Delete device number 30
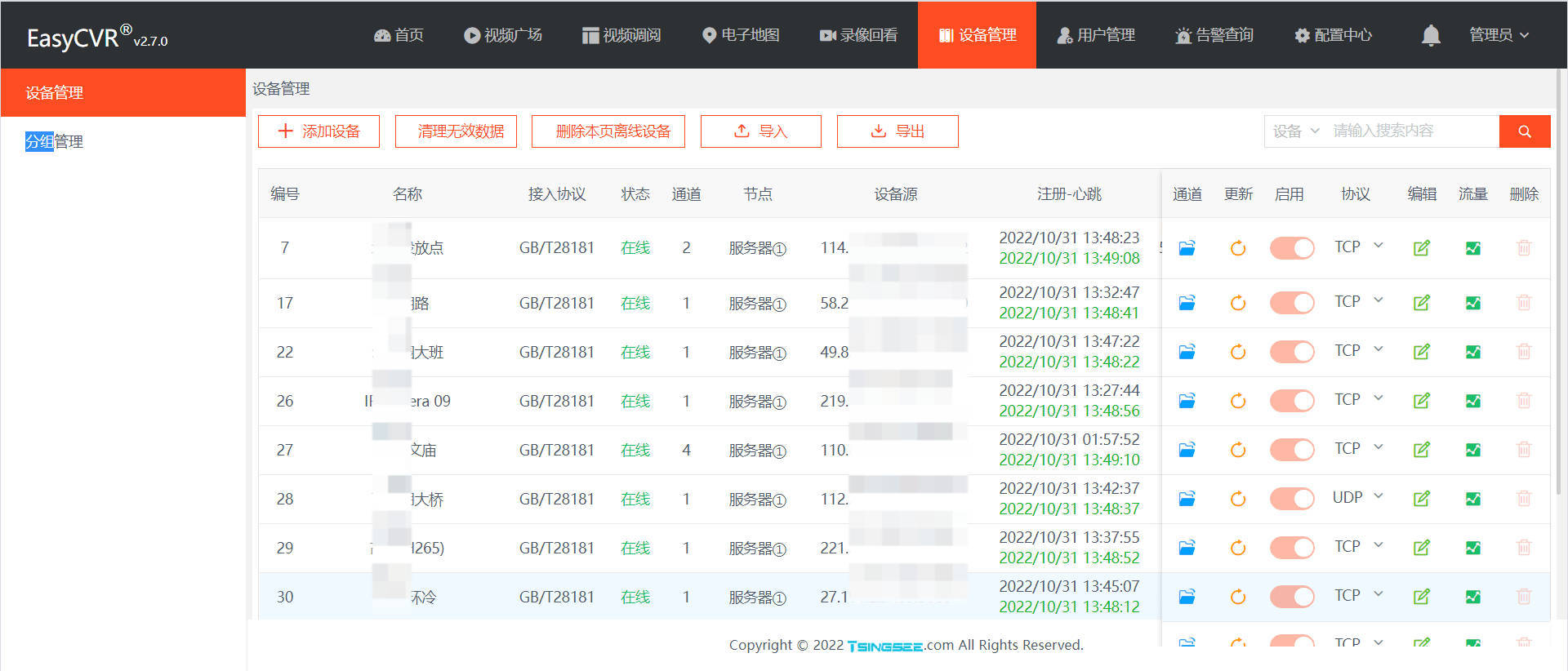Viewport: 1568px width, 671px height. click(x=1524, y=598)
